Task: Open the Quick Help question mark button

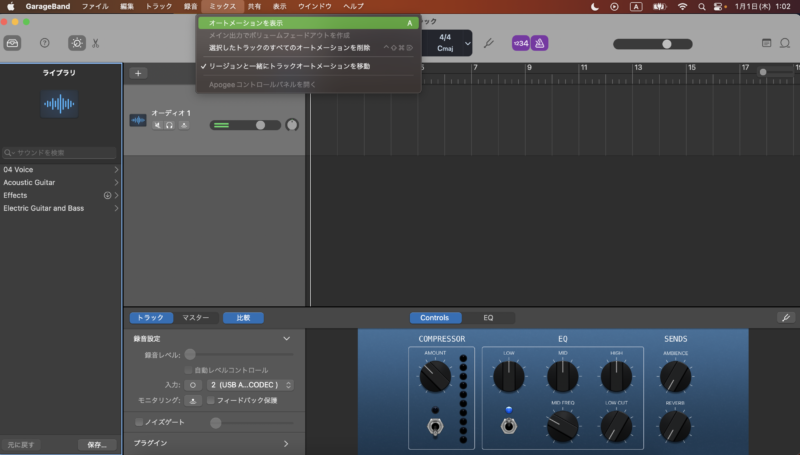Action: [44, 43]
